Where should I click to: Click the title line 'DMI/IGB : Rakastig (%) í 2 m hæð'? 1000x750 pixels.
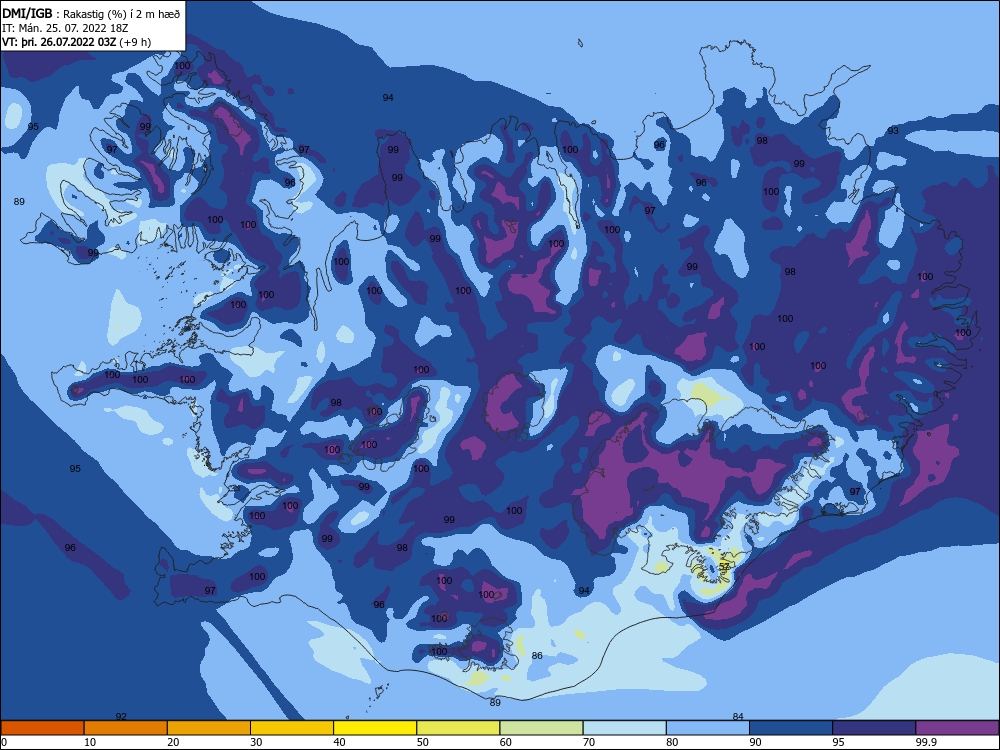[91, 13]
